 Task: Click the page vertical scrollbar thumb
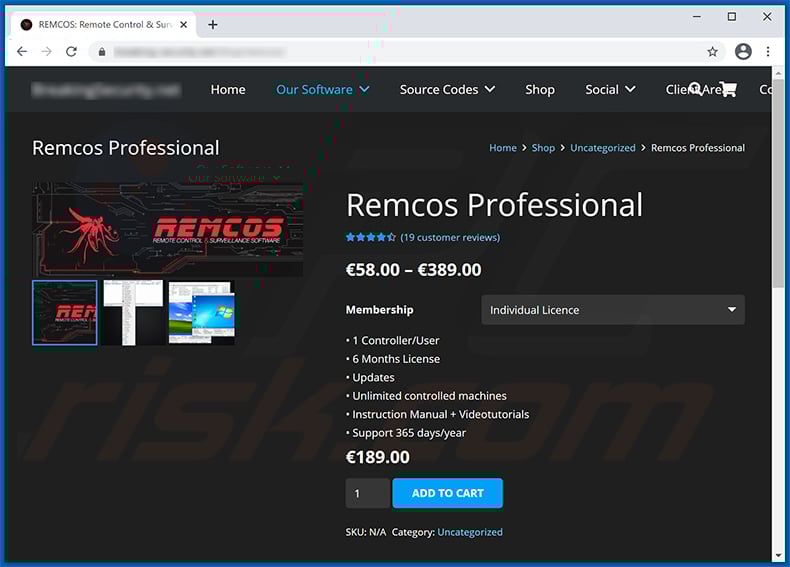tap(778, 183)
